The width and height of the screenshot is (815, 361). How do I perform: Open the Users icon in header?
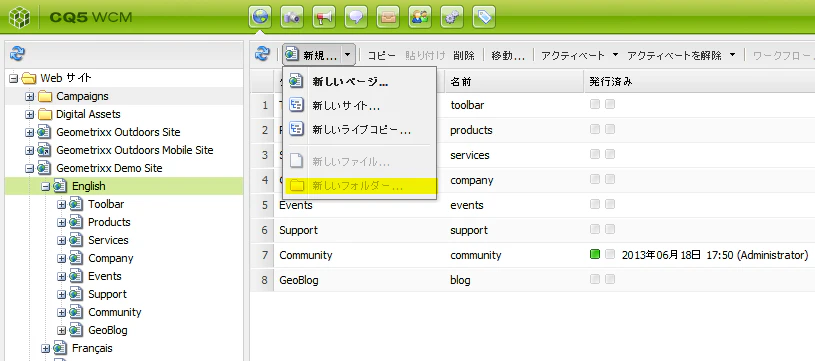(420, 17)
